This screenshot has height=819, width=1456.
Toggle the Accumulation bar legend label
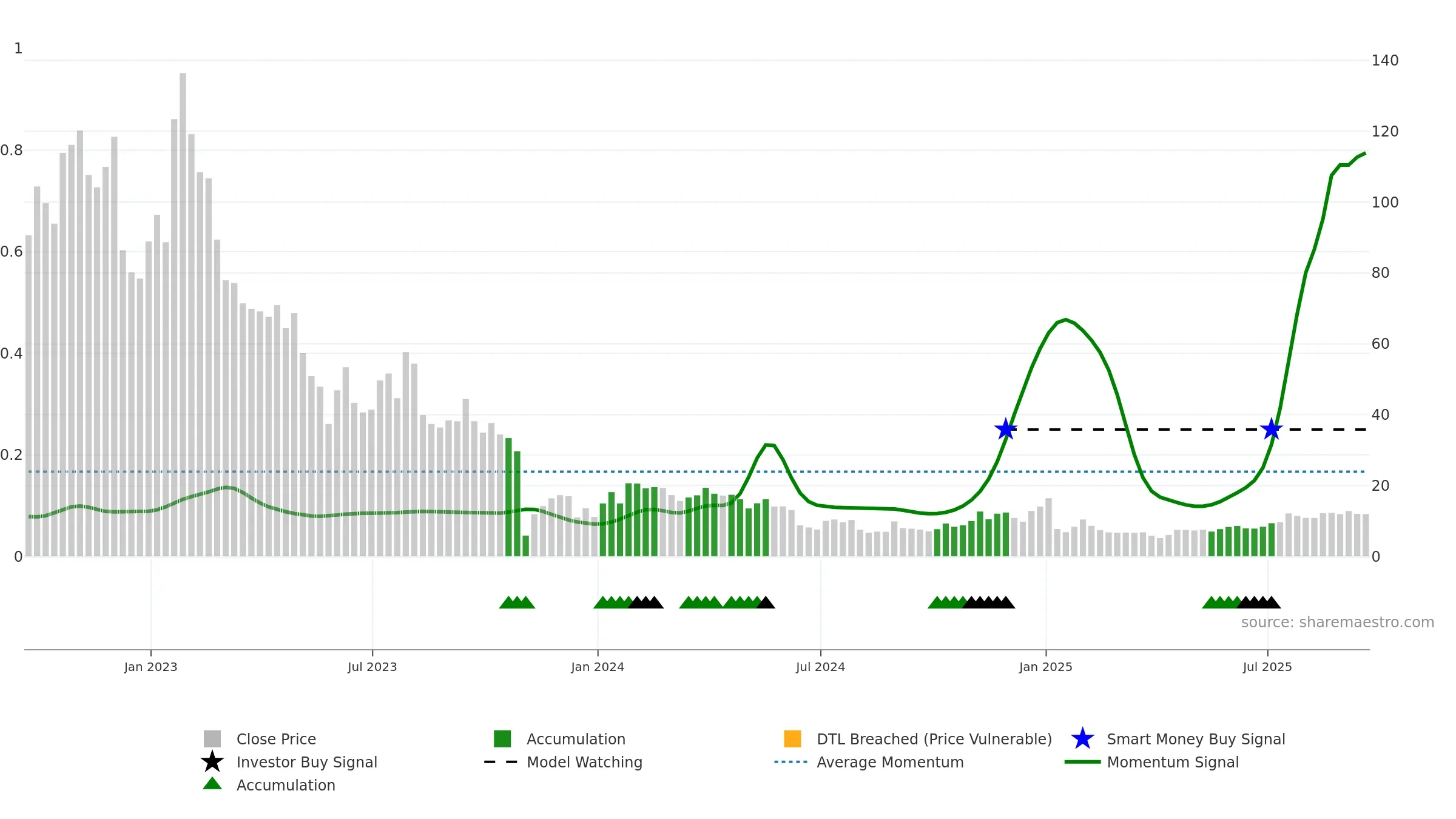(576, 739)
